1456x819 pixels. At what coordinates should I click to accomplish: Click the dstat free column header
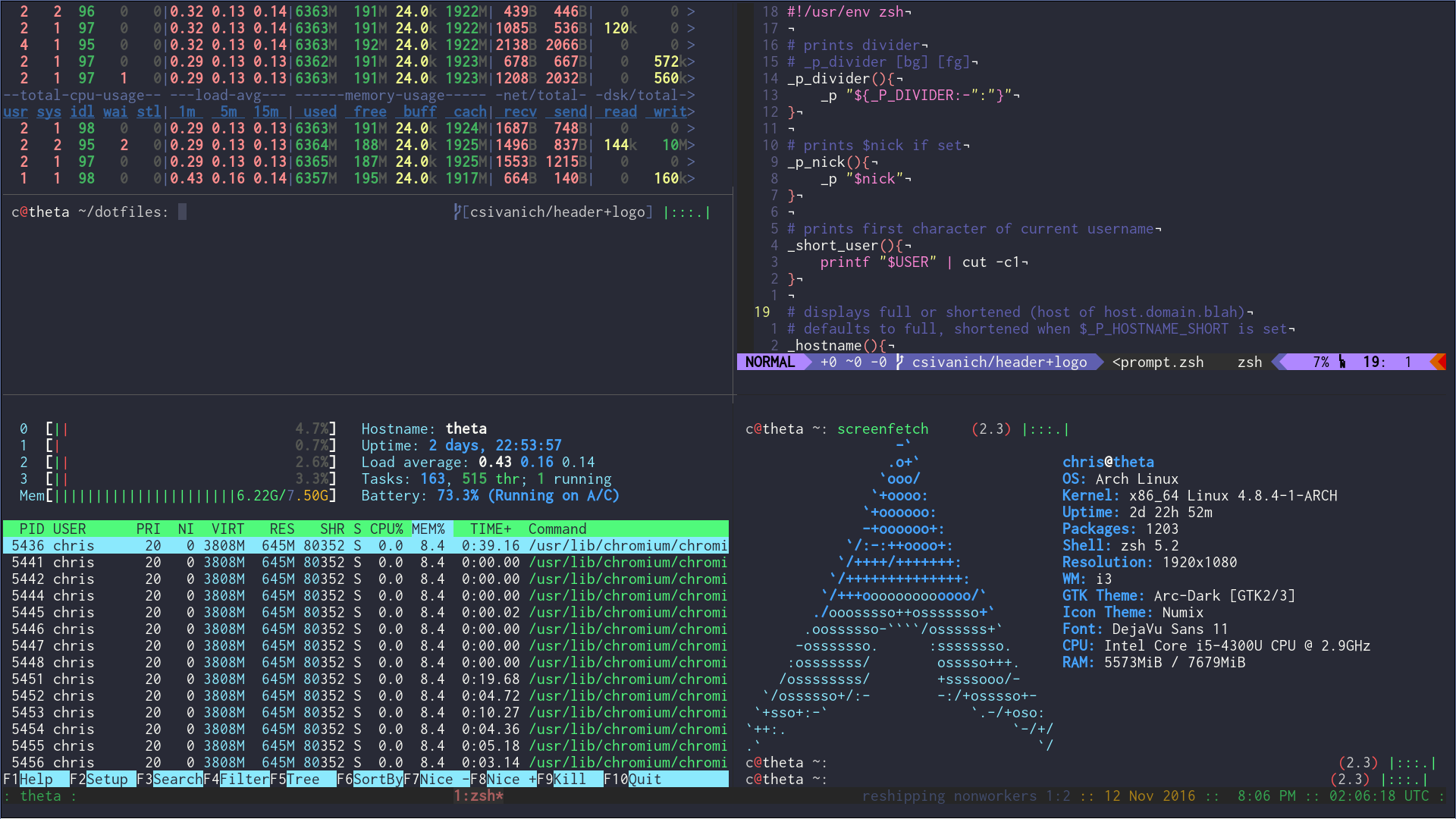pos(370,111)
